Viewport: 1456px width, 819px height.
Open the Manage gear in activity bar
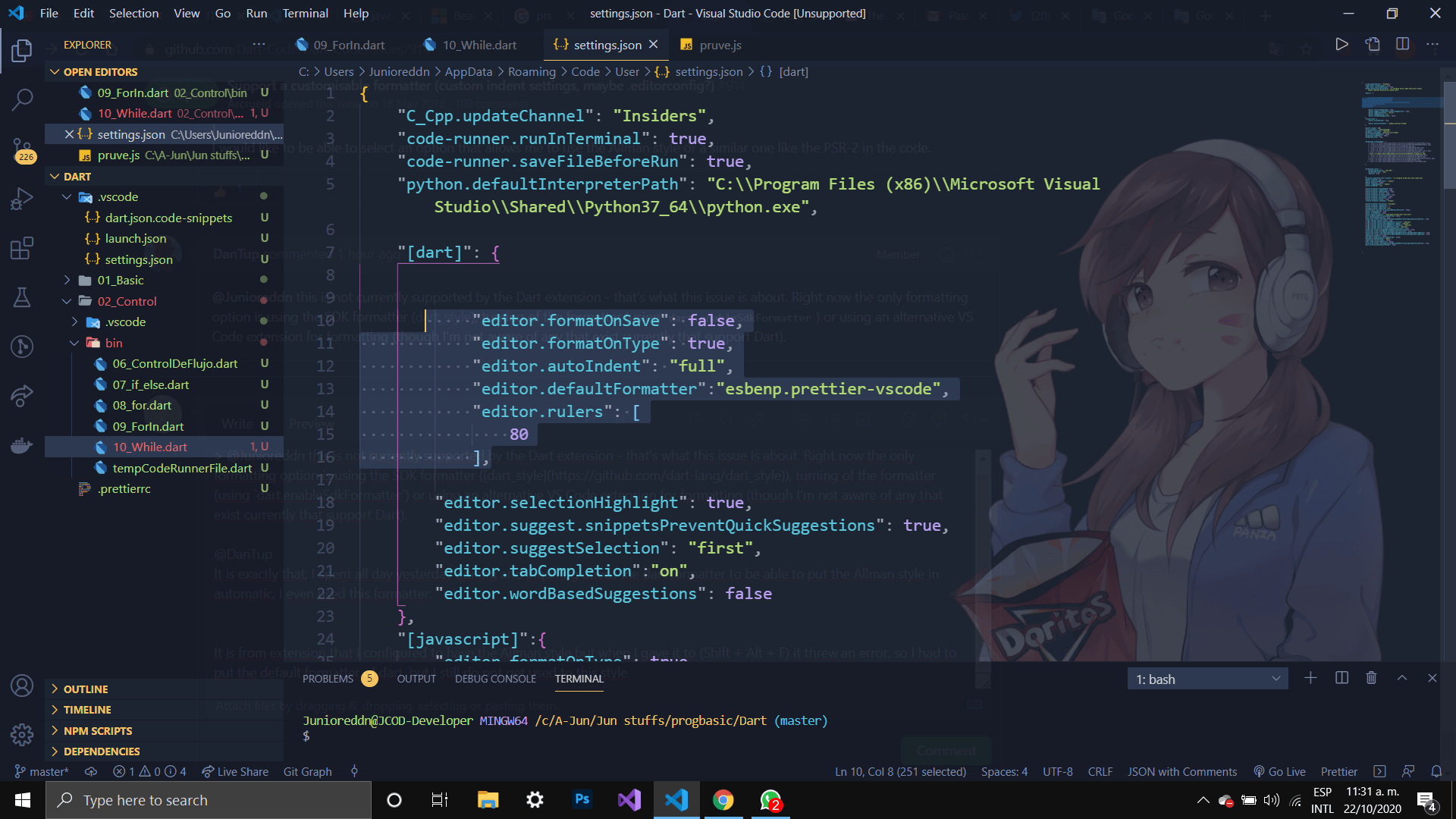click(22, 734)
